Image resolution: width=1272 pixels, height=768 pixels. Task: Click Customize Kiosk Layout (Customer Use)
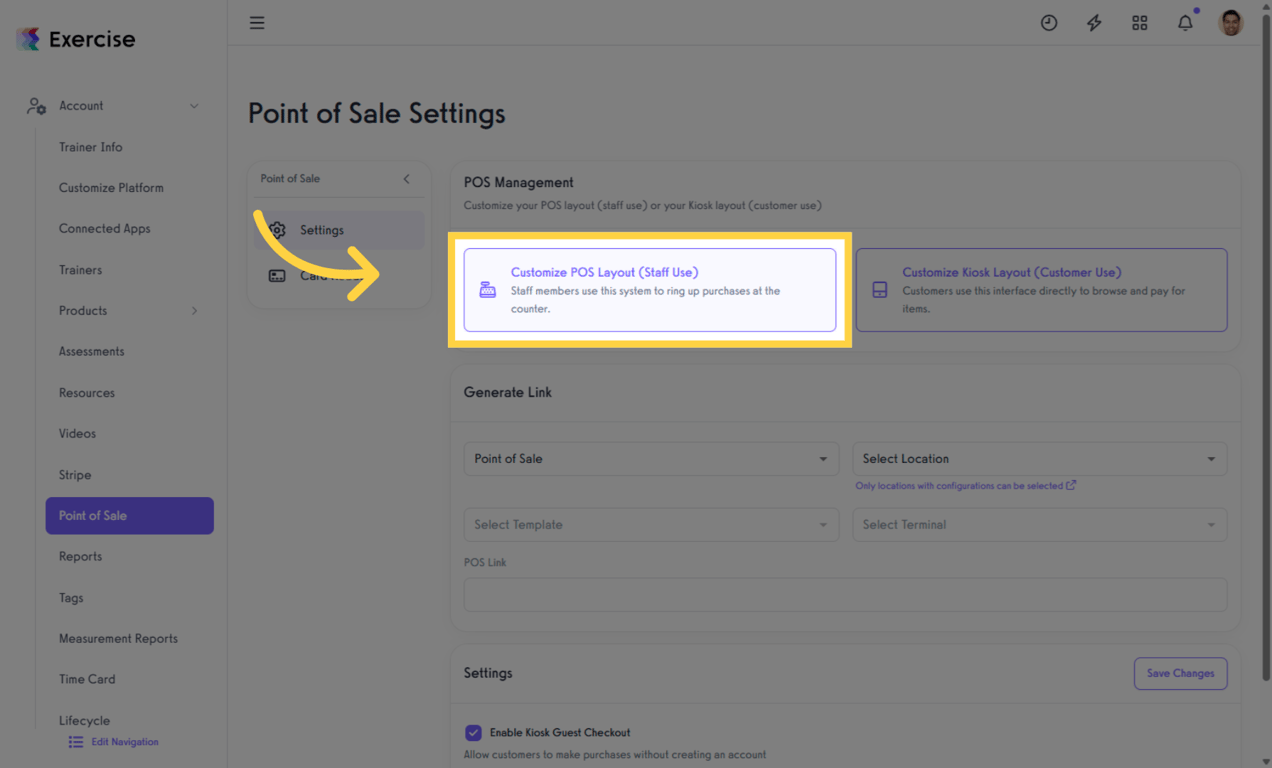click(x=1041, y=290)
